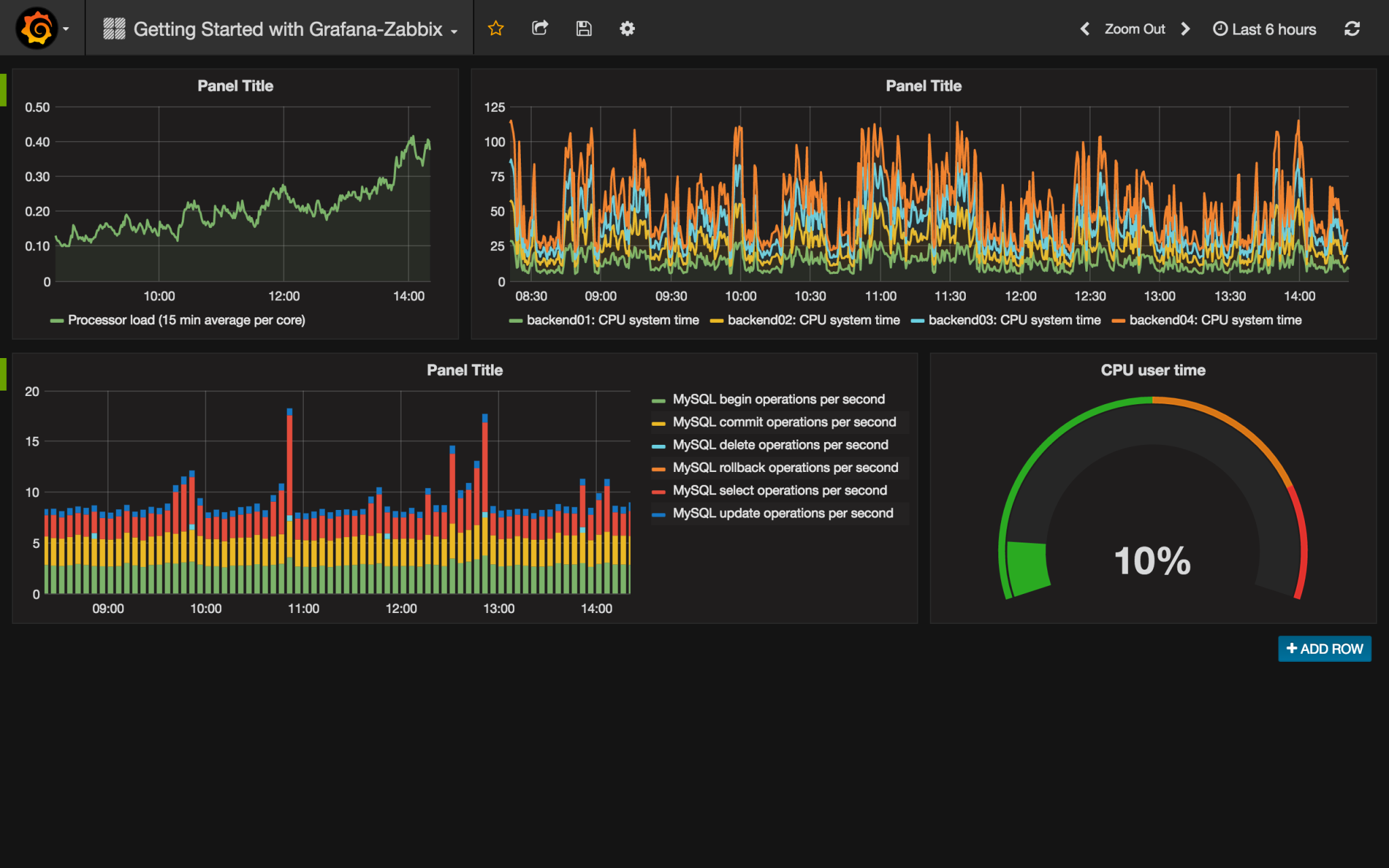
Task: Open the MySQL graph Panel Title menu
Action: click(x=464, y=370)
